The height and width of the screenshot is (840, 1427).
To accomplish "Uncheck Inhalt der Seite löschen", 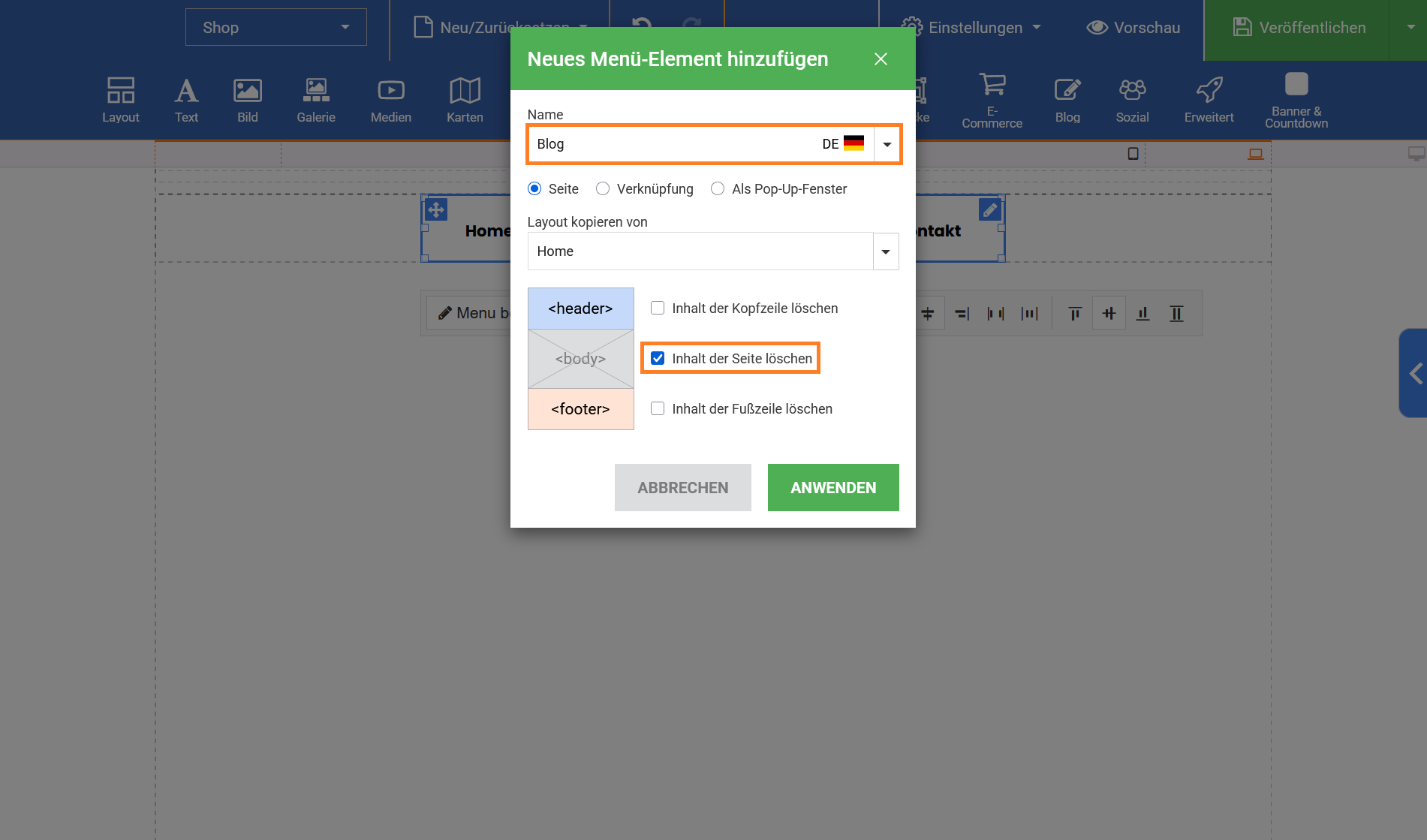I will [658, 359].
